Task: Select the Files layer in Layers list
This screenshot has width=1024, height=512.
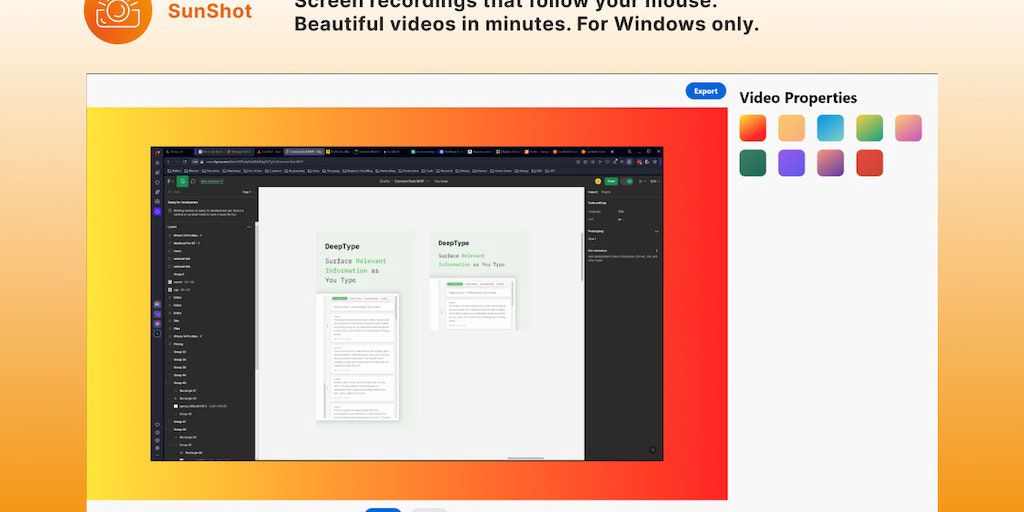Action: pos(177,328)
